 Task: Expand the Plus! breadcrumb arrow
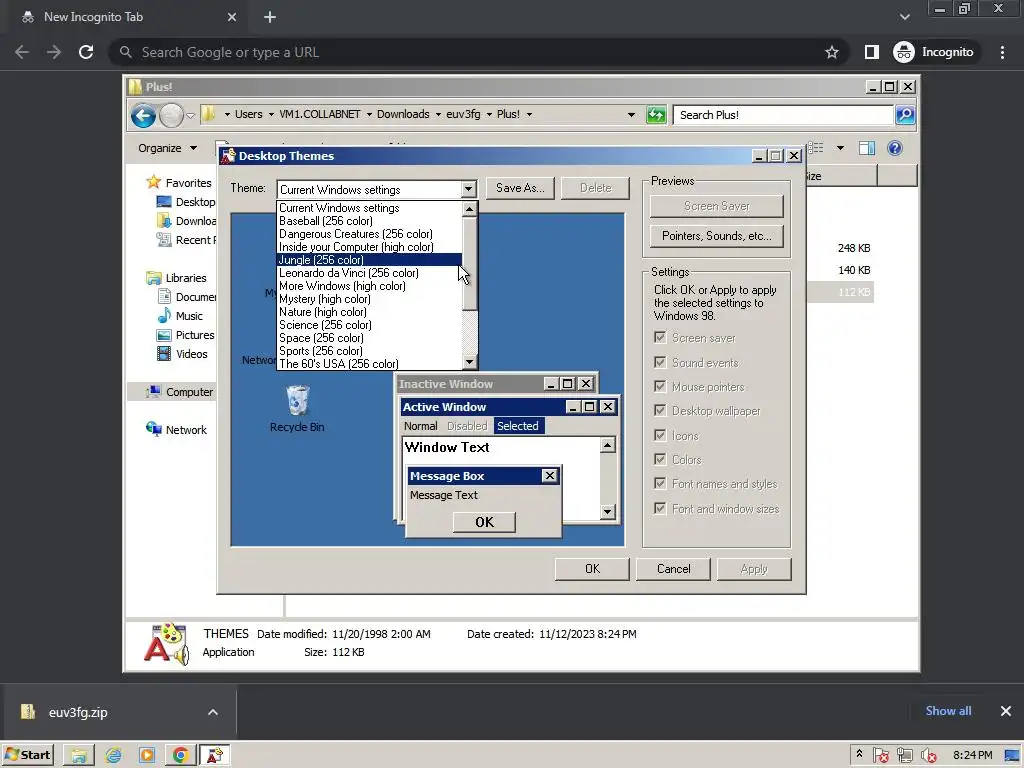(529, 114)
